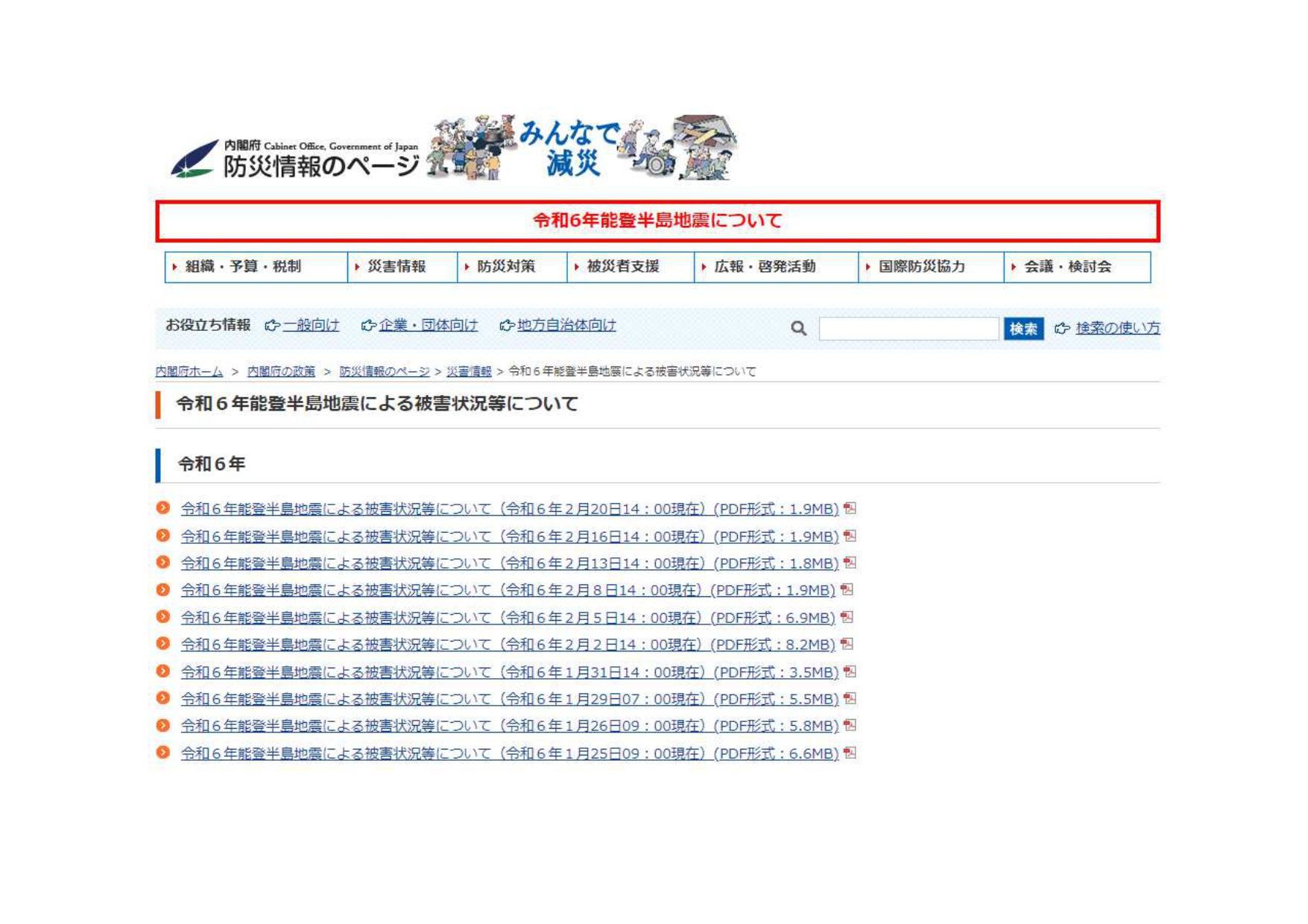
Task: Open the red 令和6年能登半島地震について banner
Action: (657, 221)
